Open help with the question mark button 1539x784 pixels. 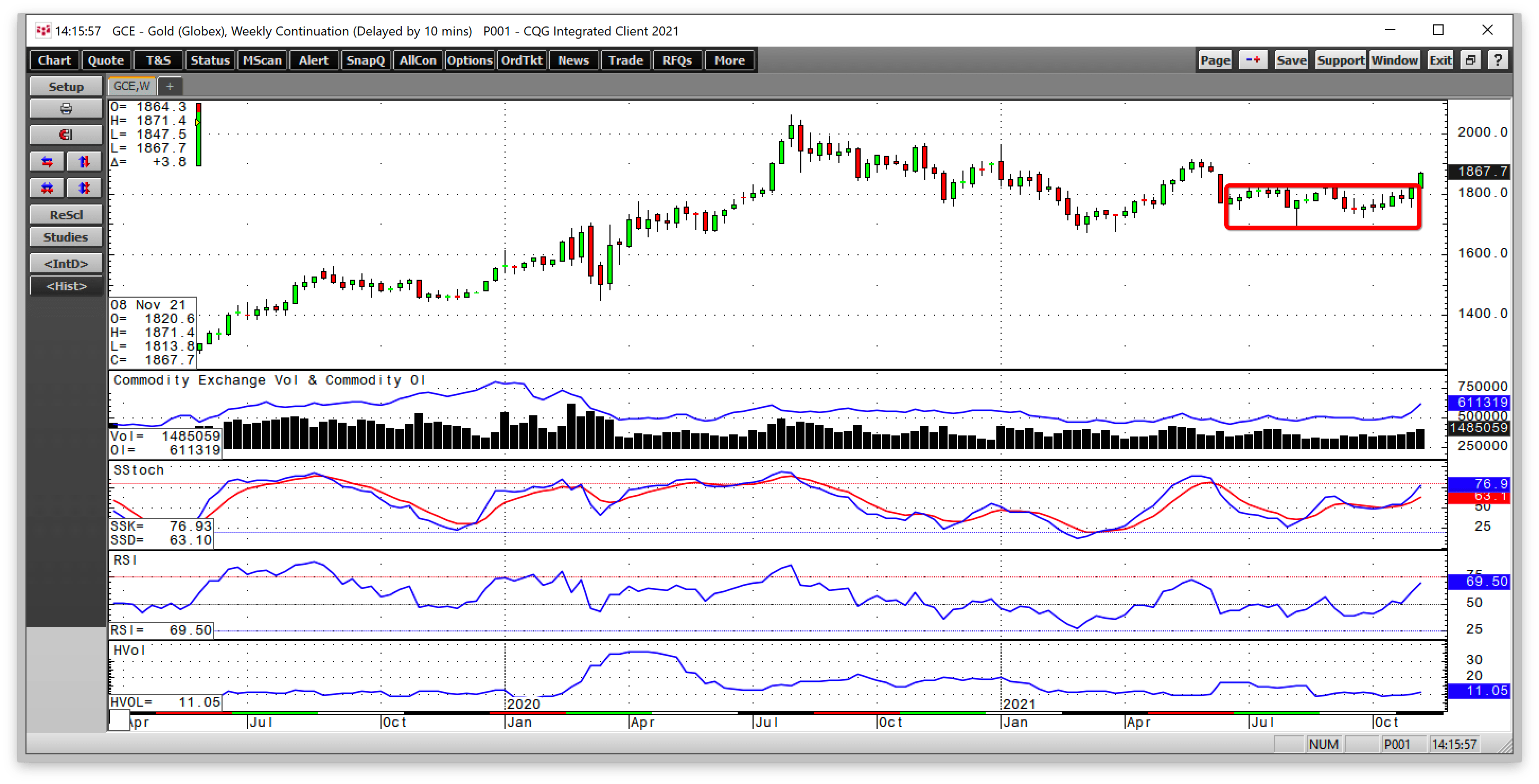pyautogui.click(x=1498, y=60)
